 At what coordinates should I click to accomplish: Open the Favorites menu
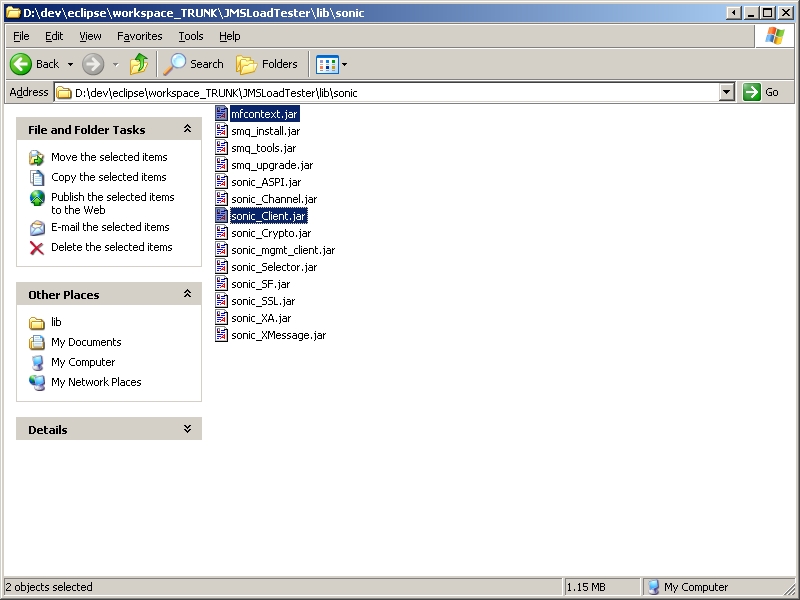[140, 36]
